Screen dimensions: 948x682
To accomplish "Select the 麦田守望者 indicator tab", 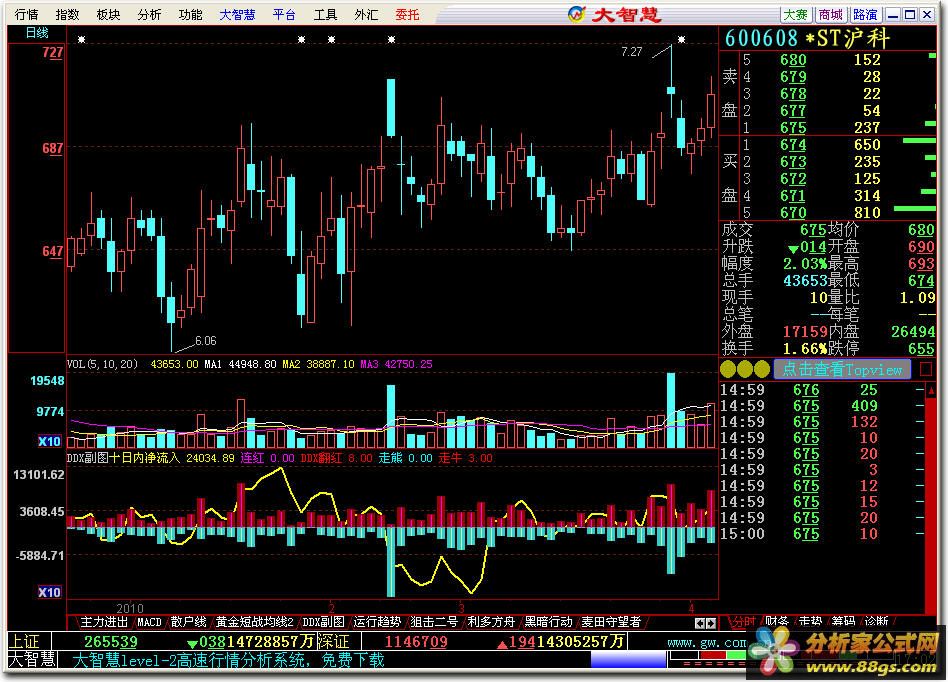I will [x=611, y=622].
